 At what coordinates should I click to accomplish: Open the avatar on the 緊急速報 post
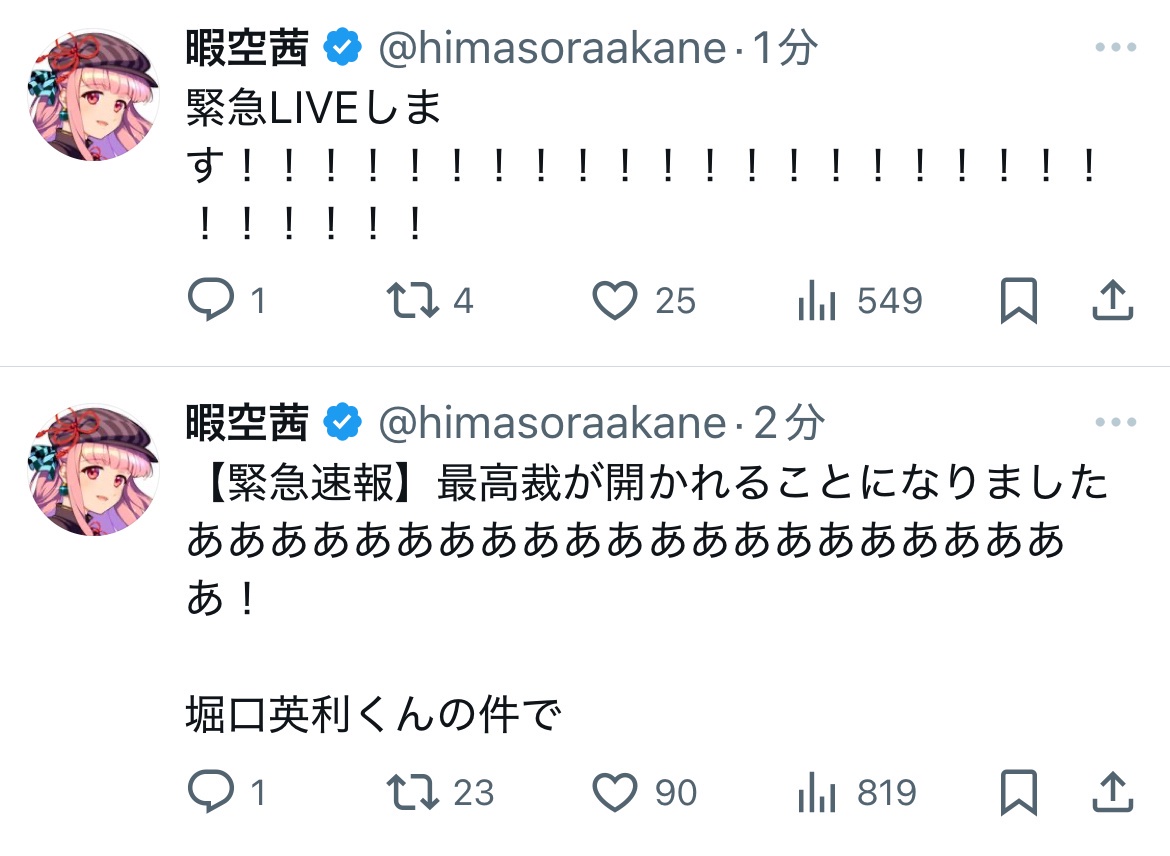pyautogui.click(x=93, y=470)
